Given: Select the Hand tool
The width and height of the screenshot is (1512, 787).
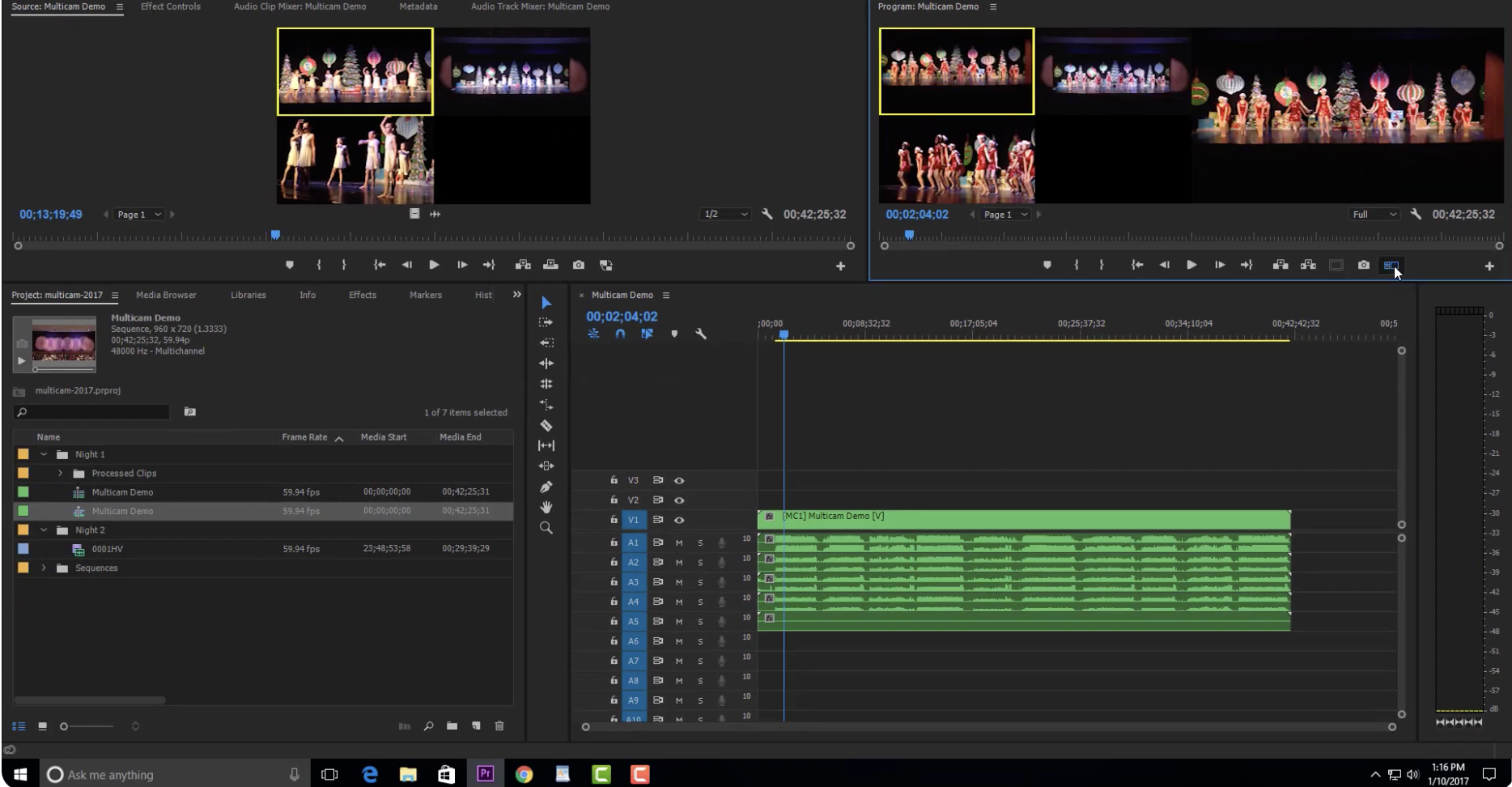Looking at the screenshot, I should click(546, 507).
